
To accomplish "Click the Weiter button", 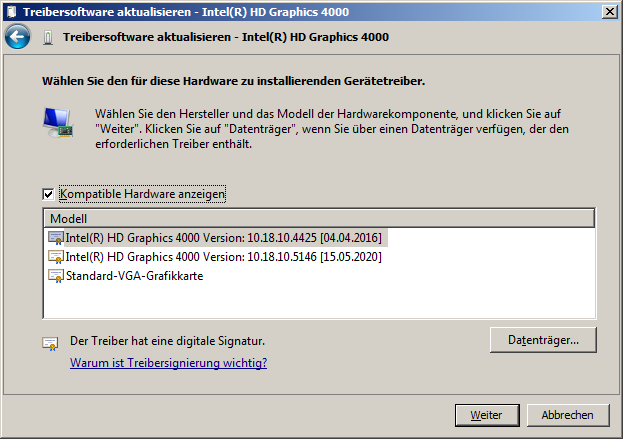I will click(x=487, y=415).
